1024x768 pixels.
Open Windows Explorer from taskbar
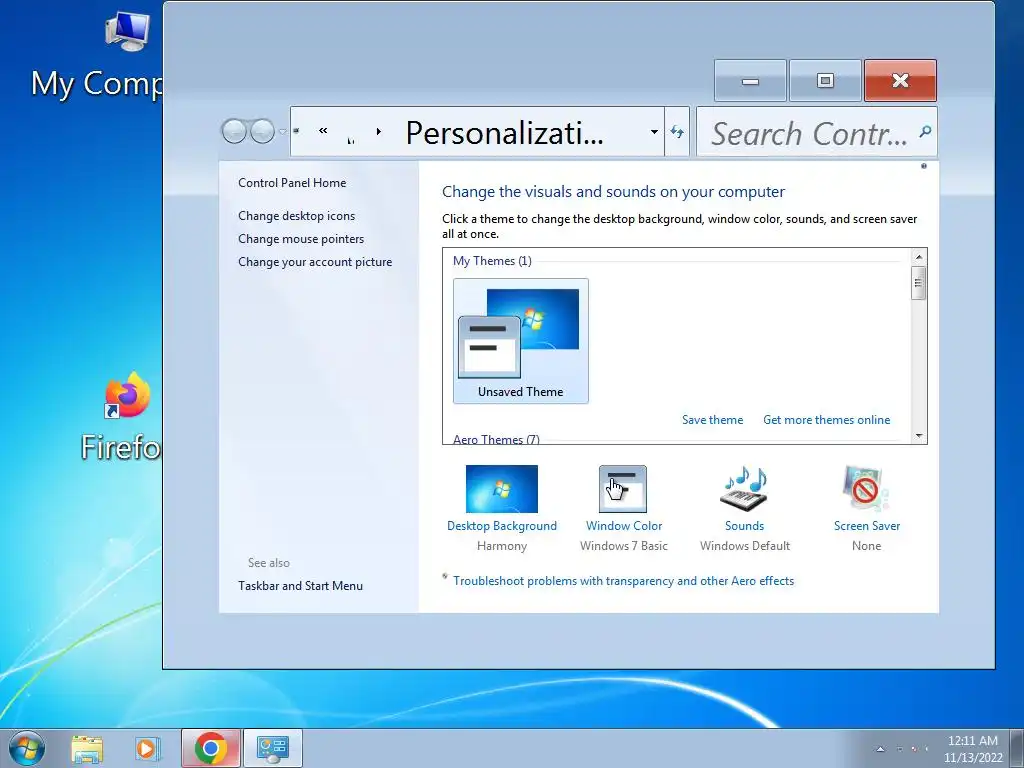tap(87, 748)
